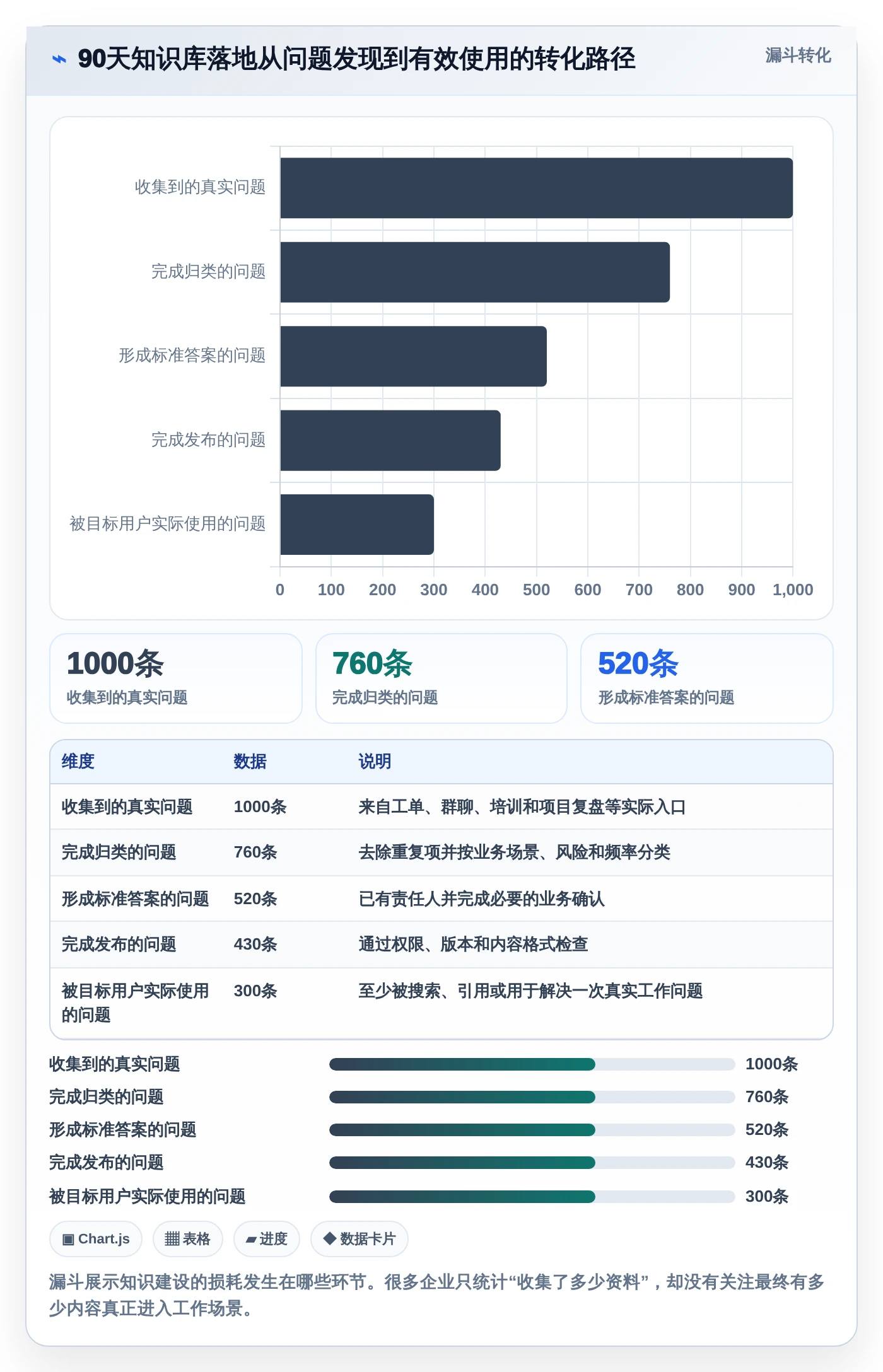Screen dimensions: 883x1372
Task: Select the Chart.js tag chip
Action: click(x=96, y=1238)
